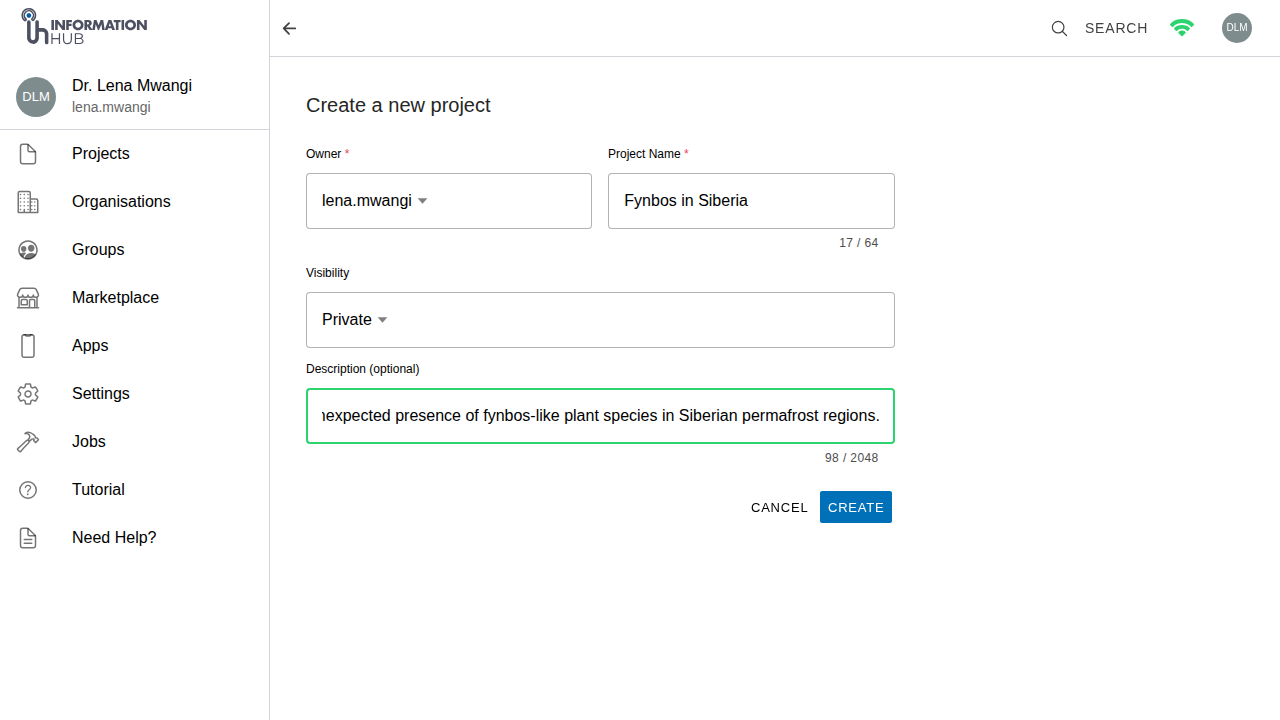
Task: Click the Marketplace storefront icon
Action: click(28, 298)
